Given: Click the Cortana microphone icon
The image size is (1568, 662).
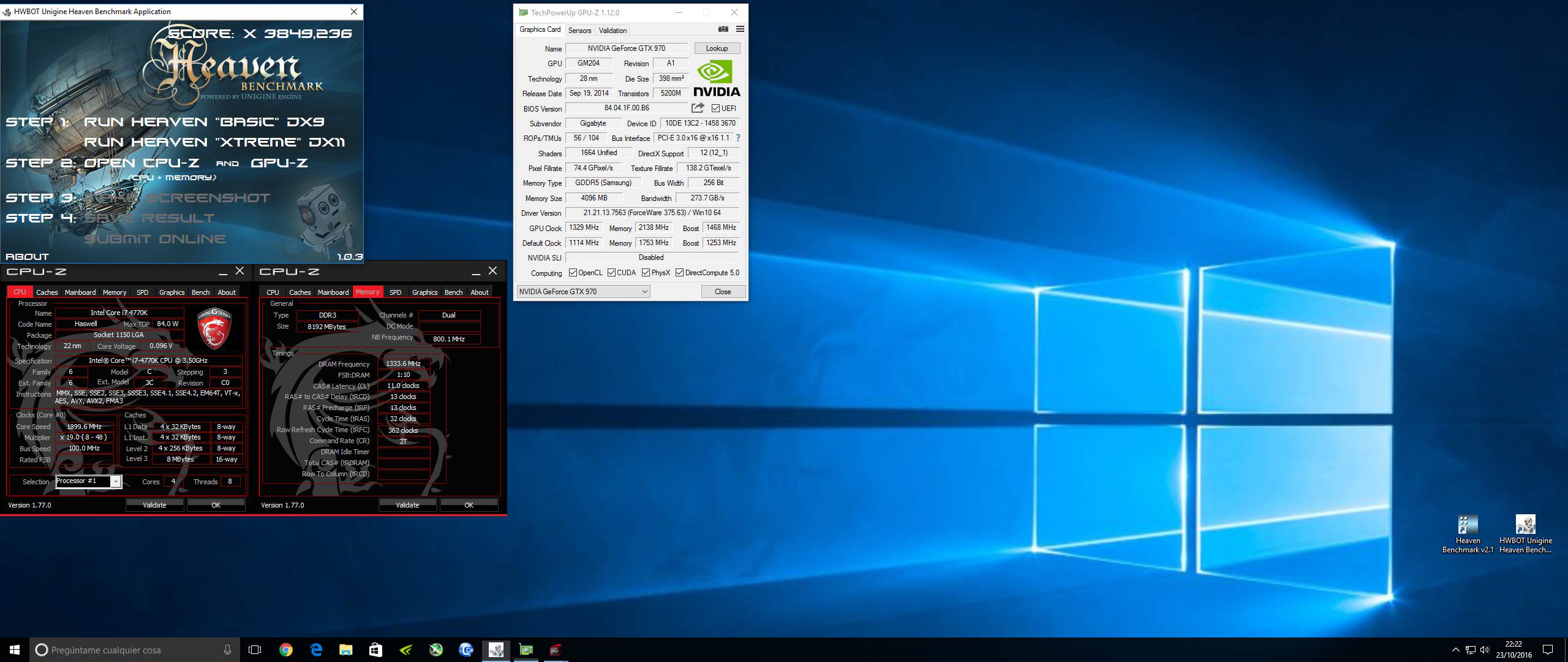Looking at the screenshot, I should point(227,650).
